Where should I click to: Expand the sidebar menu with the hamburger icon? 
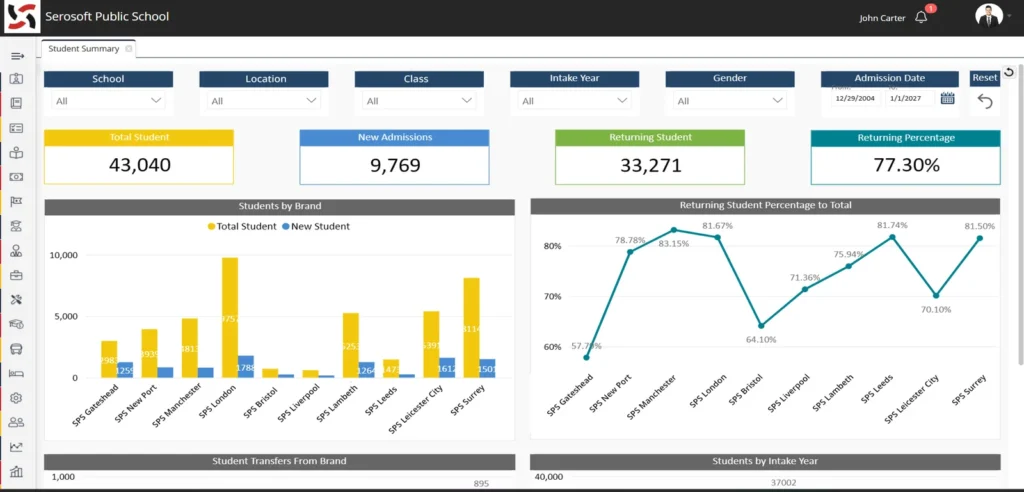pyautogui.click(x=16, y=55)
